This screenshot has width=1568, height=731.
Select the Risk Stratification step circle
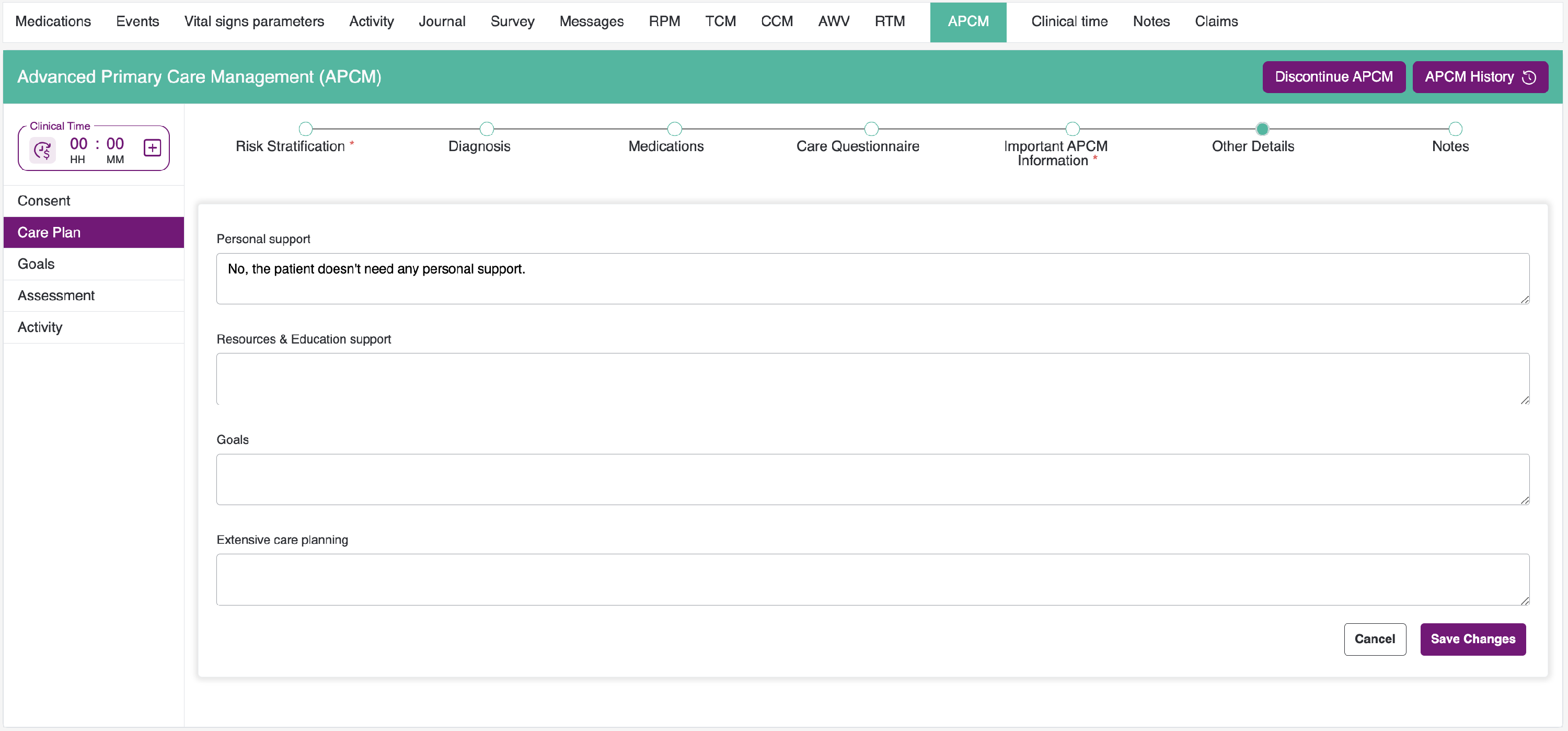(x=306, y=129)
